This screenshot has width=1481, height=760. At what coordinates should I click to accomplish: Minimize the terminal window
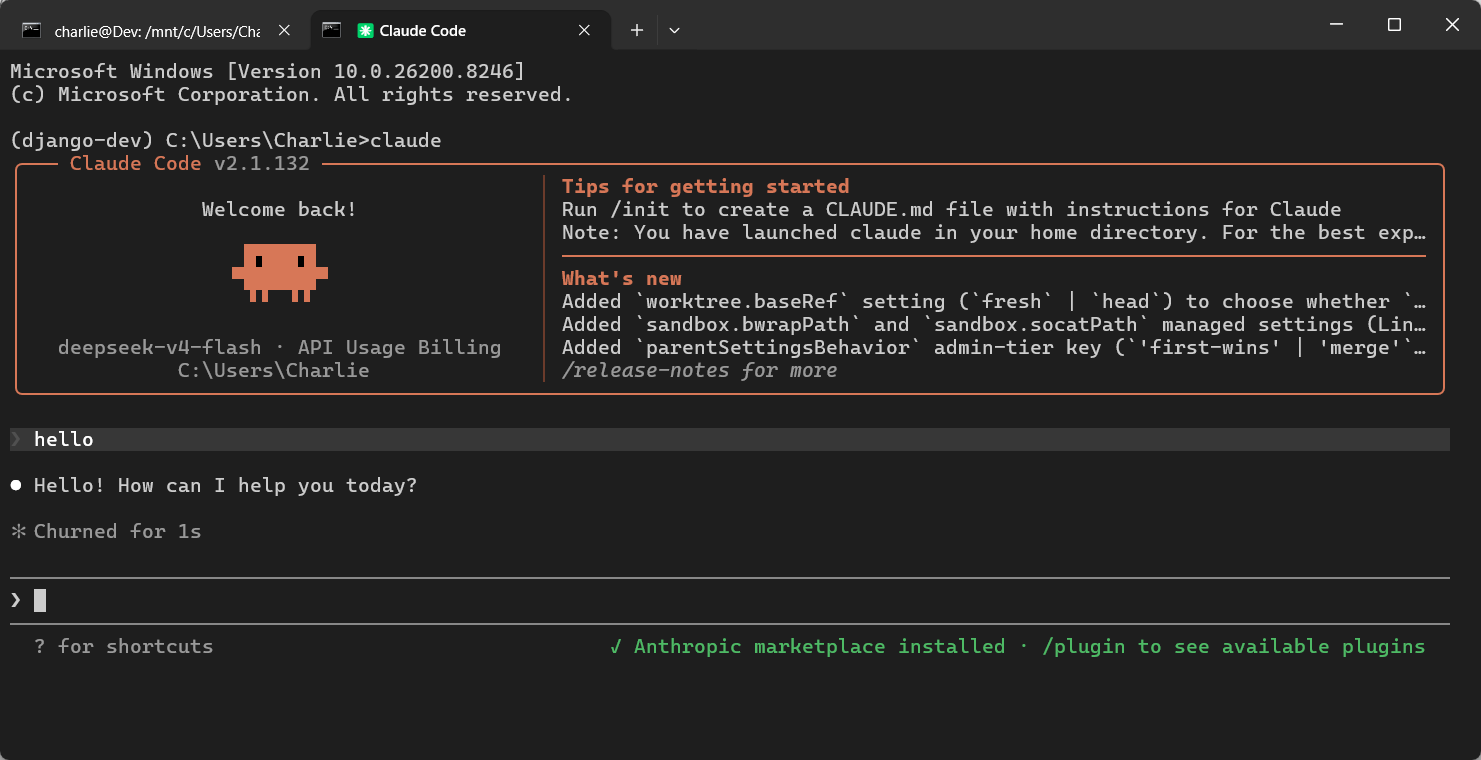[x=1334, y=25]
